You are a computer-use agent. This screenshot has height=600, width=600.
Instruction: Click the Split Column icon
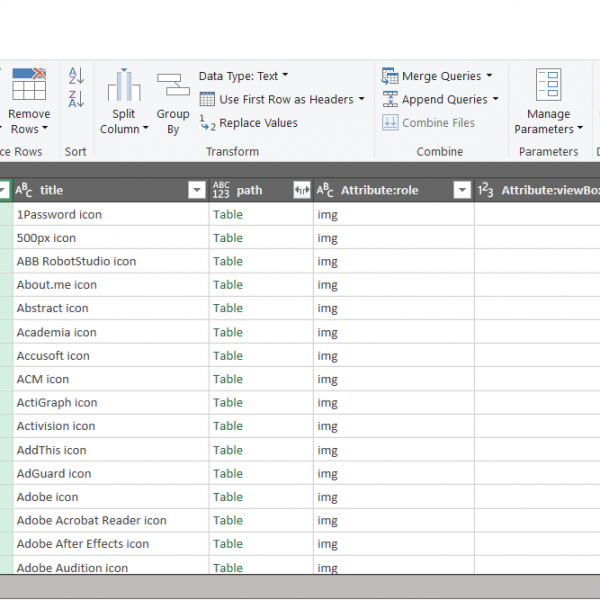click(124, 85)
